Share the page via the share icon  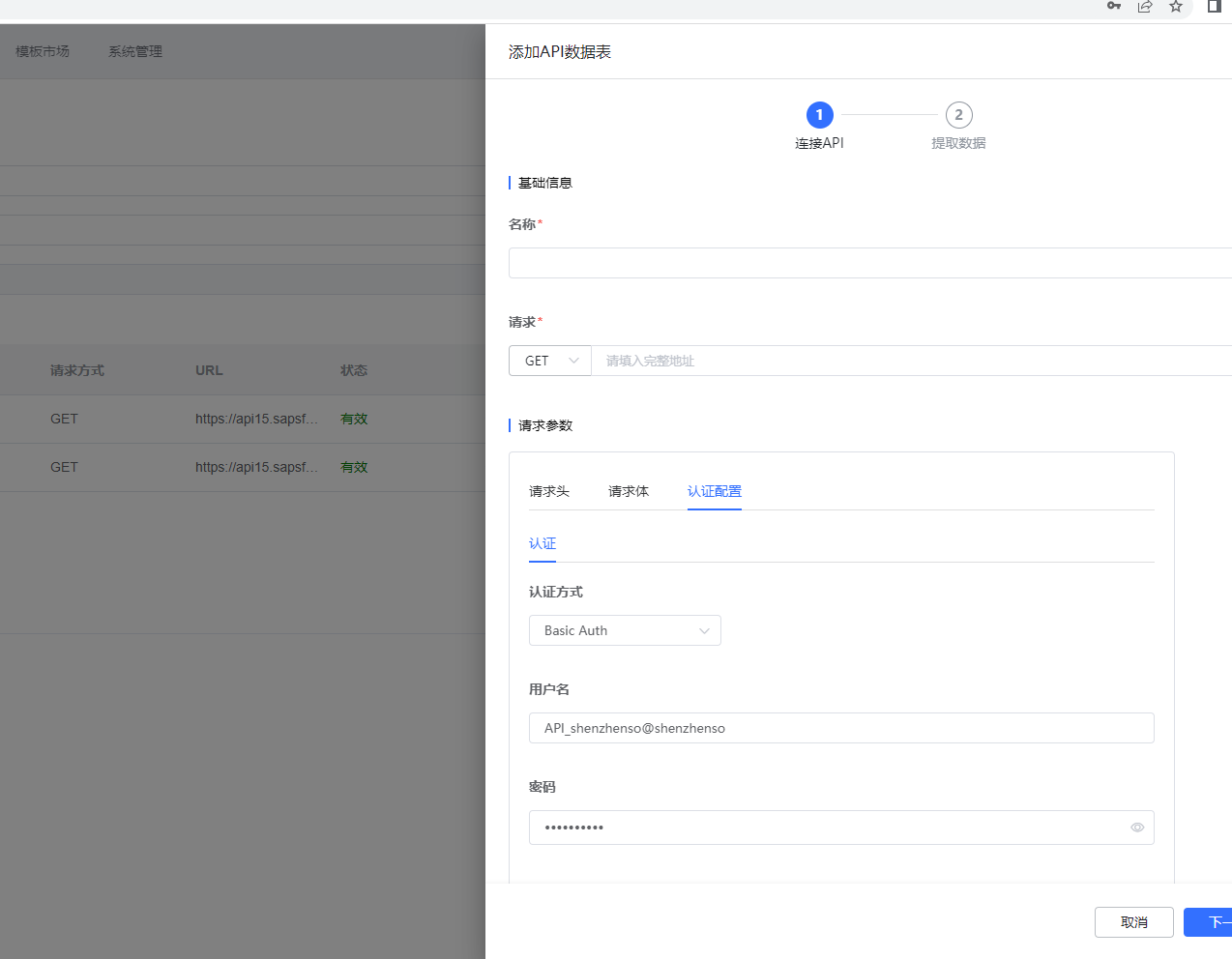click(1145, 7)
